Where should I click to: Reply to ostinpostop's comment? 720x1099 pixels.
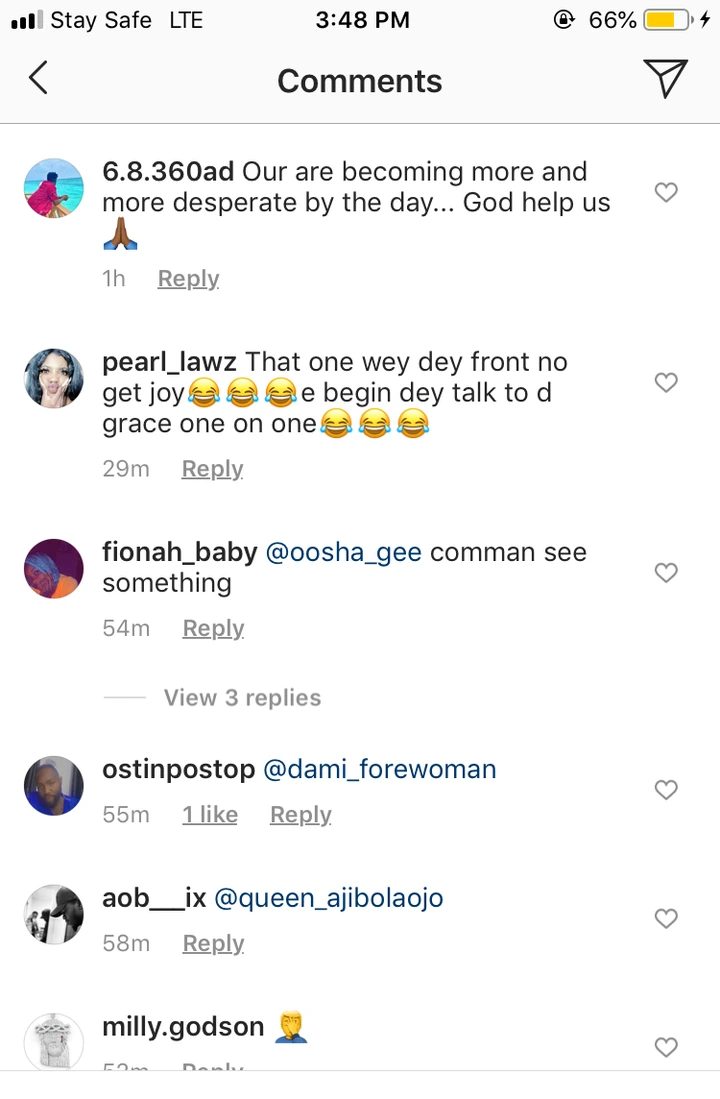[300, 815]
